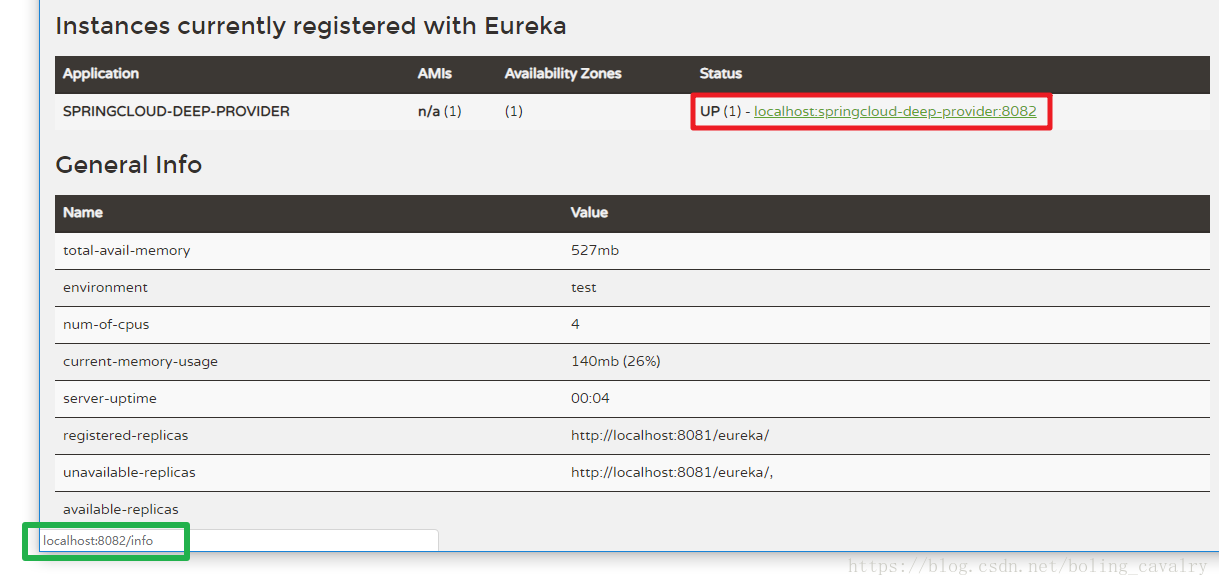The height and width of the screenshot is (586, 1219).
Task: Select the total-avail-memory row name
Action: point(126,250)
